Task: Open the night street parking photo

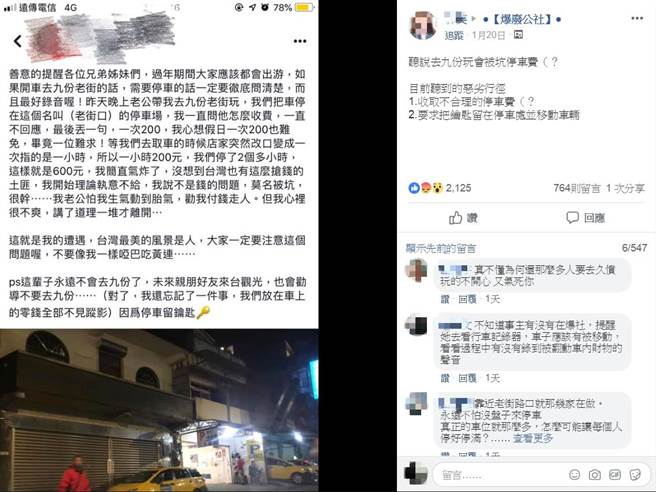Action: click(x=159, y=410)
